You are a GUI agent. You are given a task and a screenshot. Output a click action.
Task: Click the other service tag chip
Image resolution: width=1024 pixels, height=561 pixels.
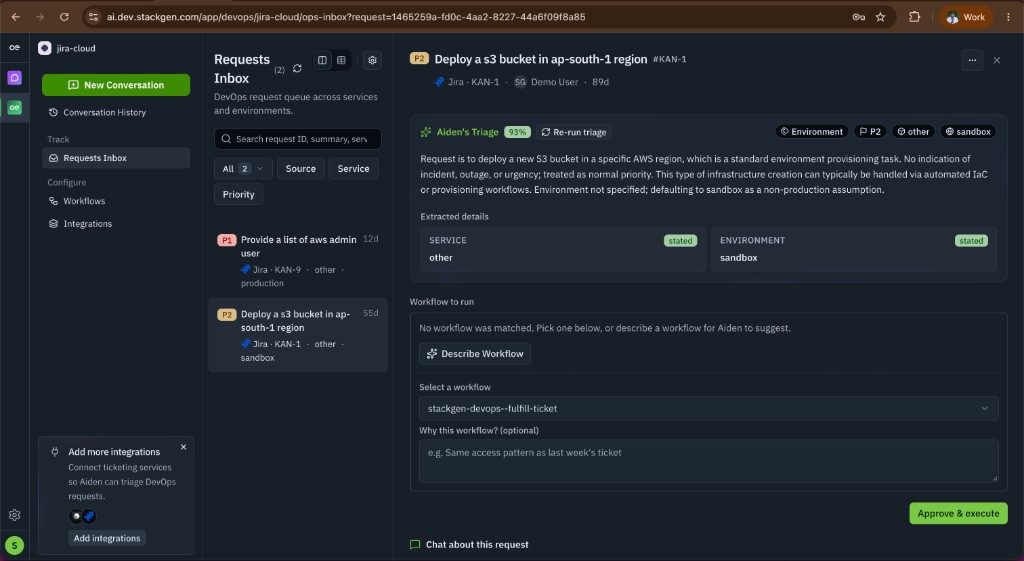913,132
